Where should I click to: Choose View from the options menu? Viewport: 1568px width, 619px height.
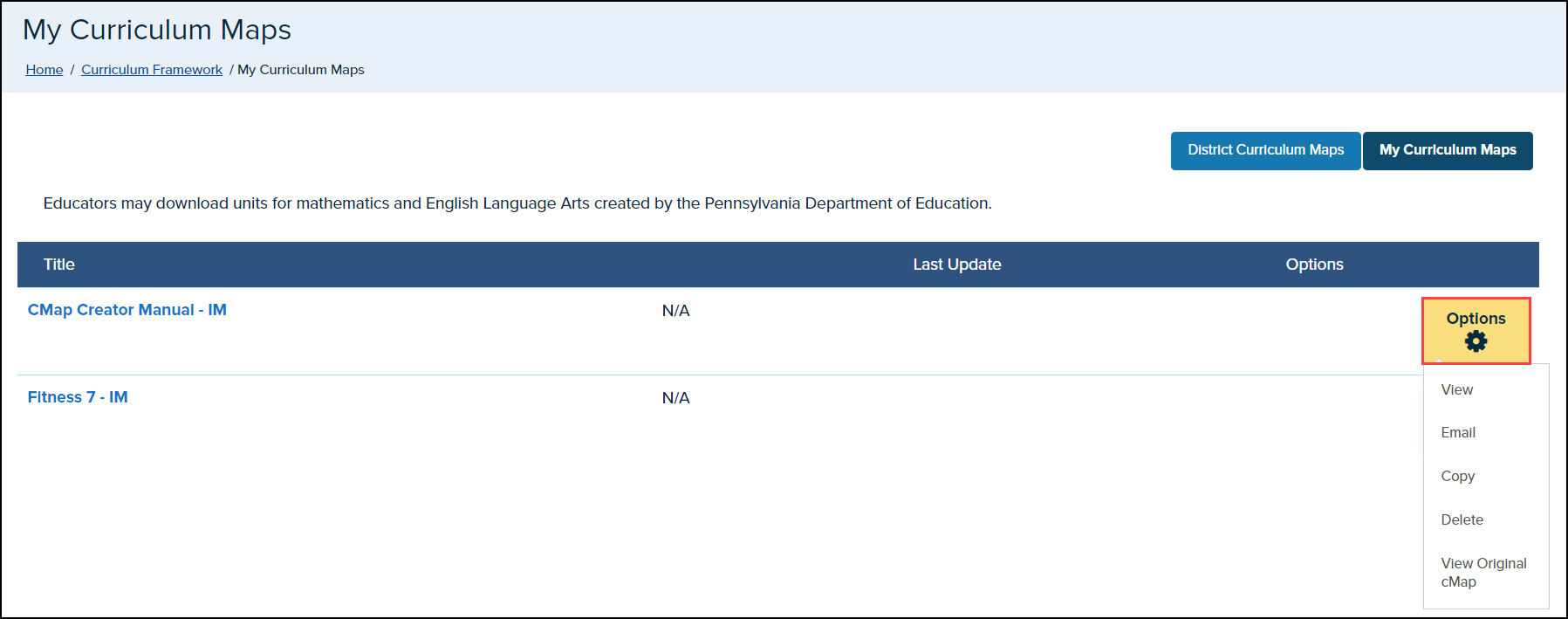point(1456,389)
